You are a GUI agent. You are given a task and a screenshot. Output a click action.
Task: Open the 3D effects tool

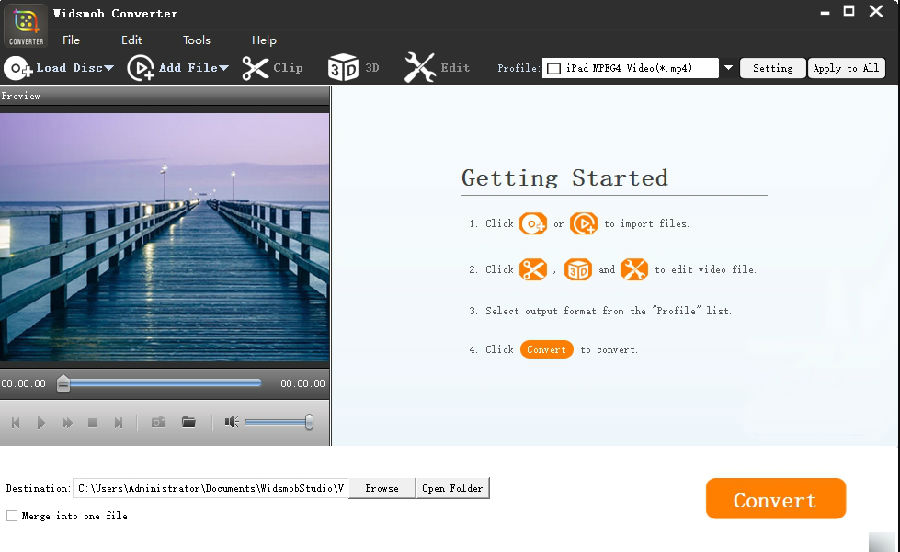tap(354, 68)
